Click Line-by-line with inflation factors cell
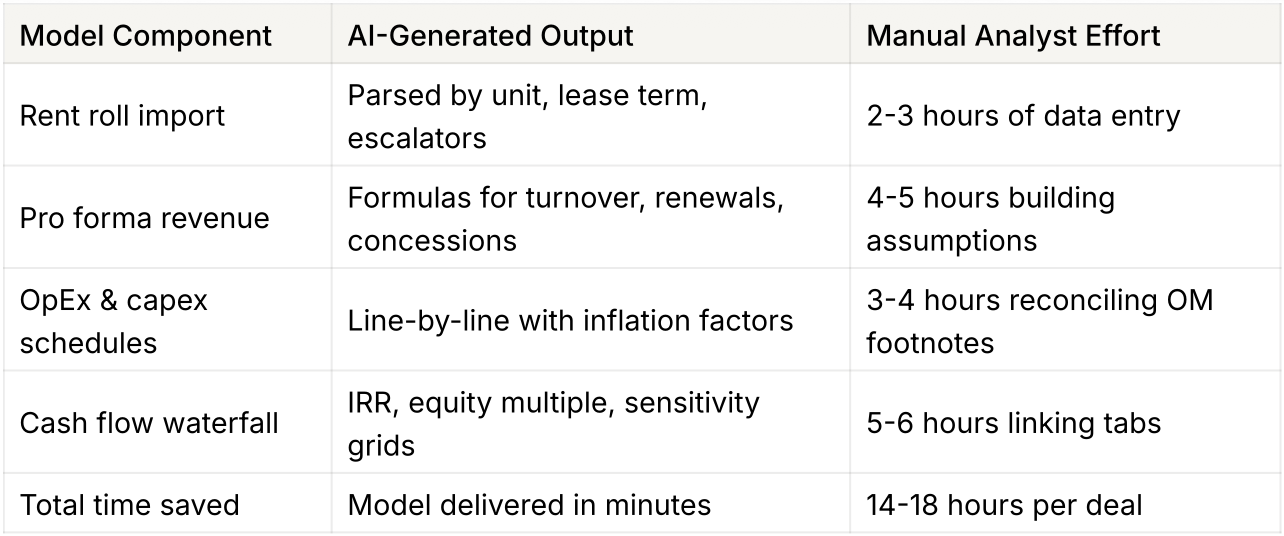1284x536 pixels. pyautogui.click(x=590, y=321)
